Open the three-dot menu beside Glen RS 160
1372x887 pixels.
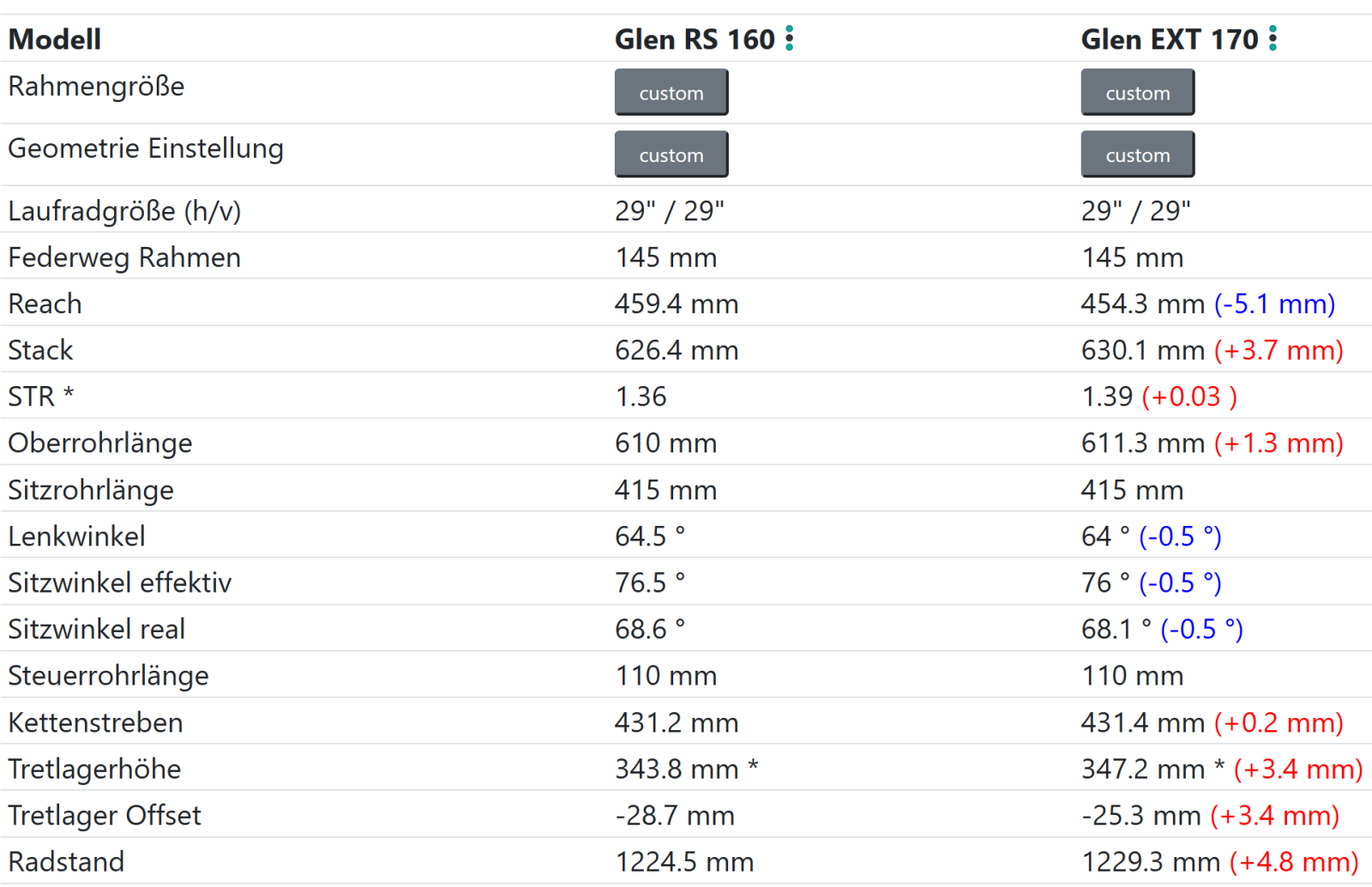(790, 39)
